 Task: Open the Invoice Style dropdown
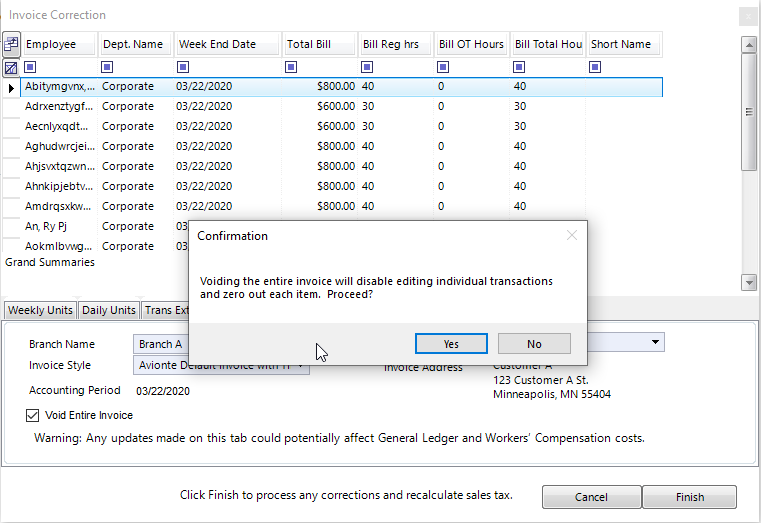[301, 365]
